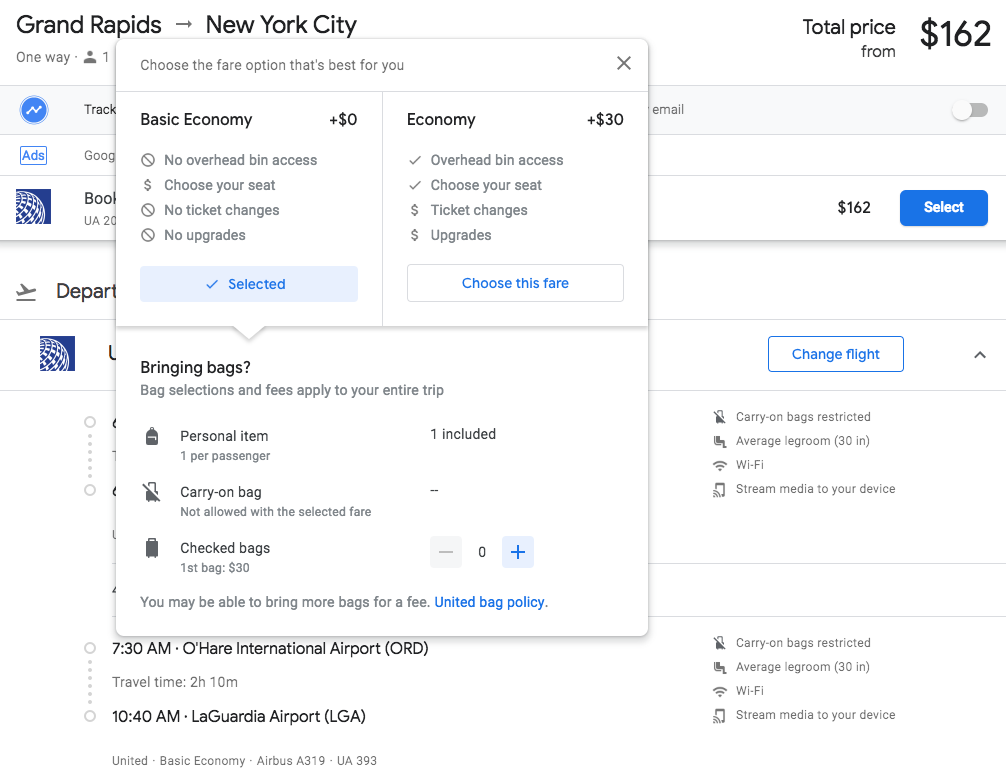Click United logo in booking row
Viewport: 1006px width, 784px height.
(33, 207)
